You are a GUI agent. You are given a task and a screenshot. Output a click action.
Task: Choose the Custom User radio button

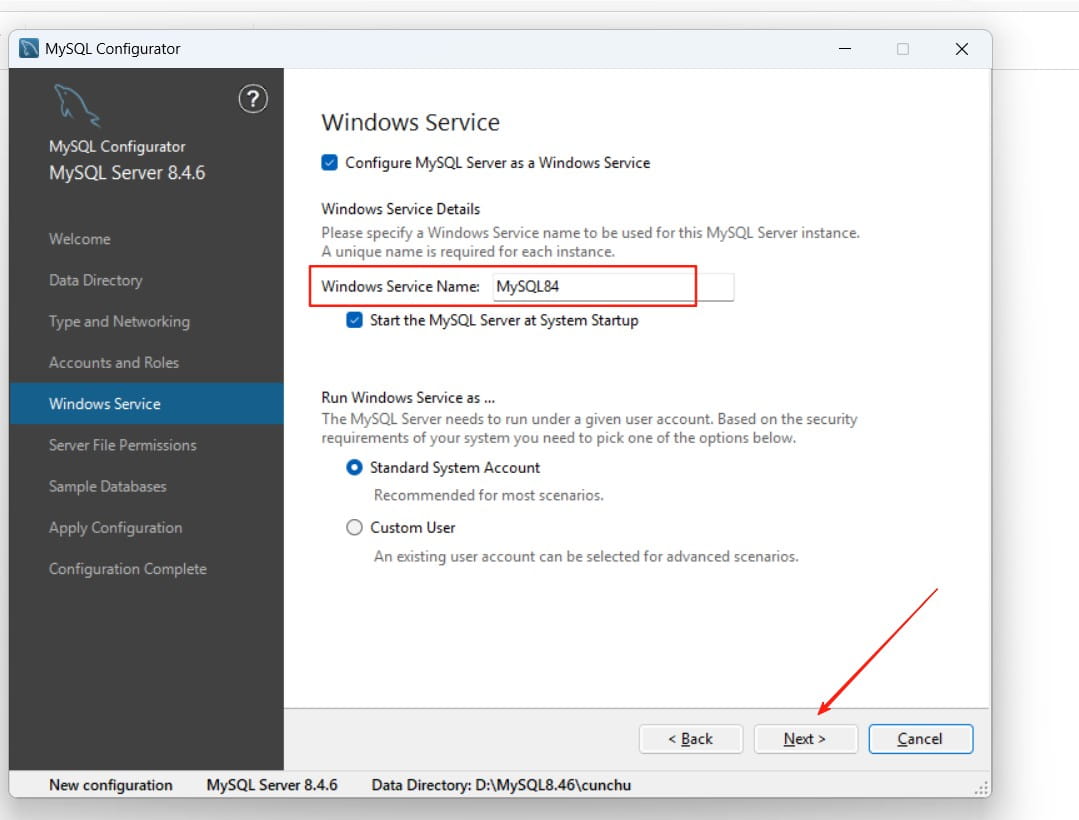(x=354, y=528)
